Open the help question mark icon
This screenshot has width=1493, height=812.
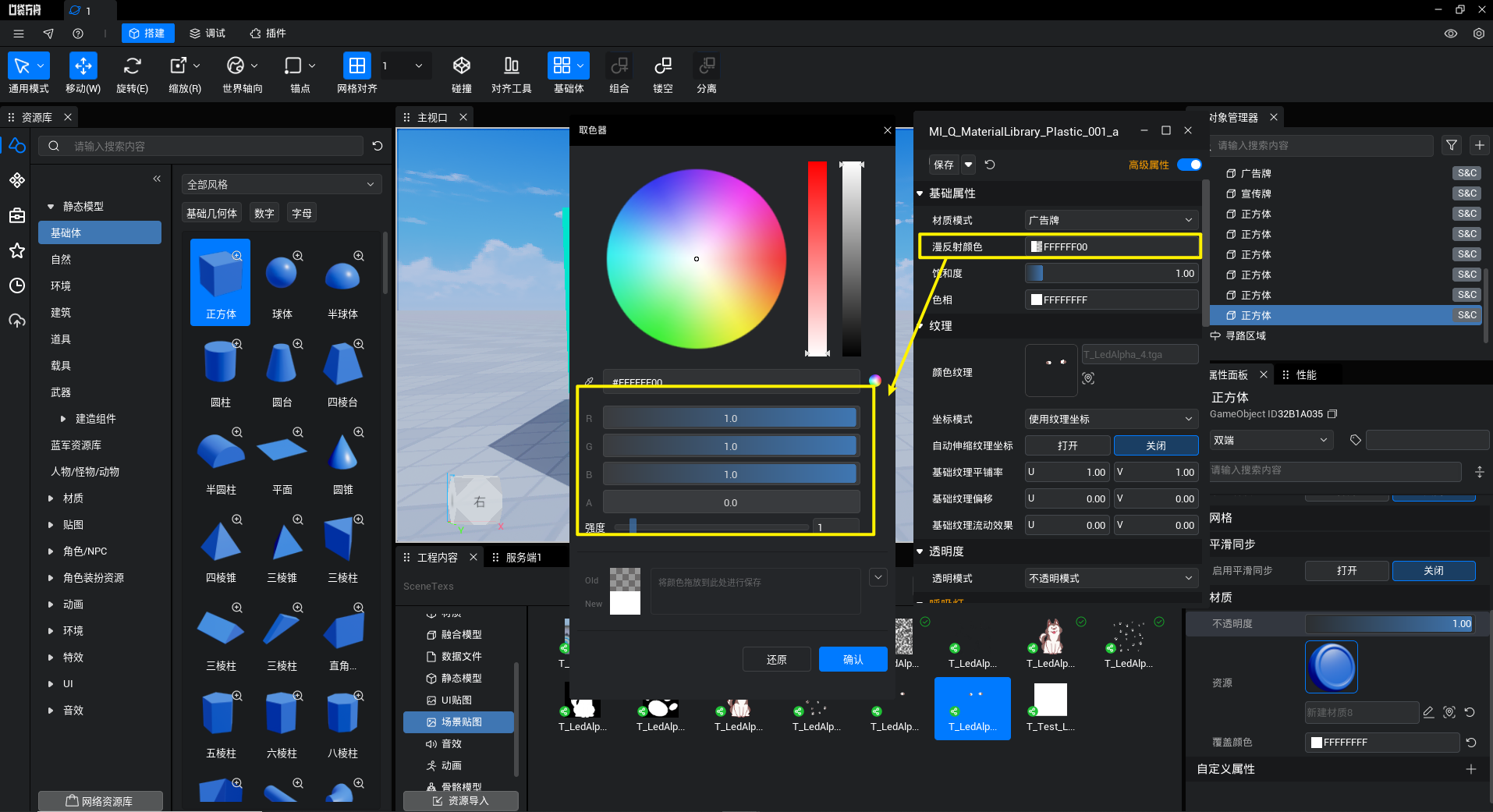click(x=78, y=34)
